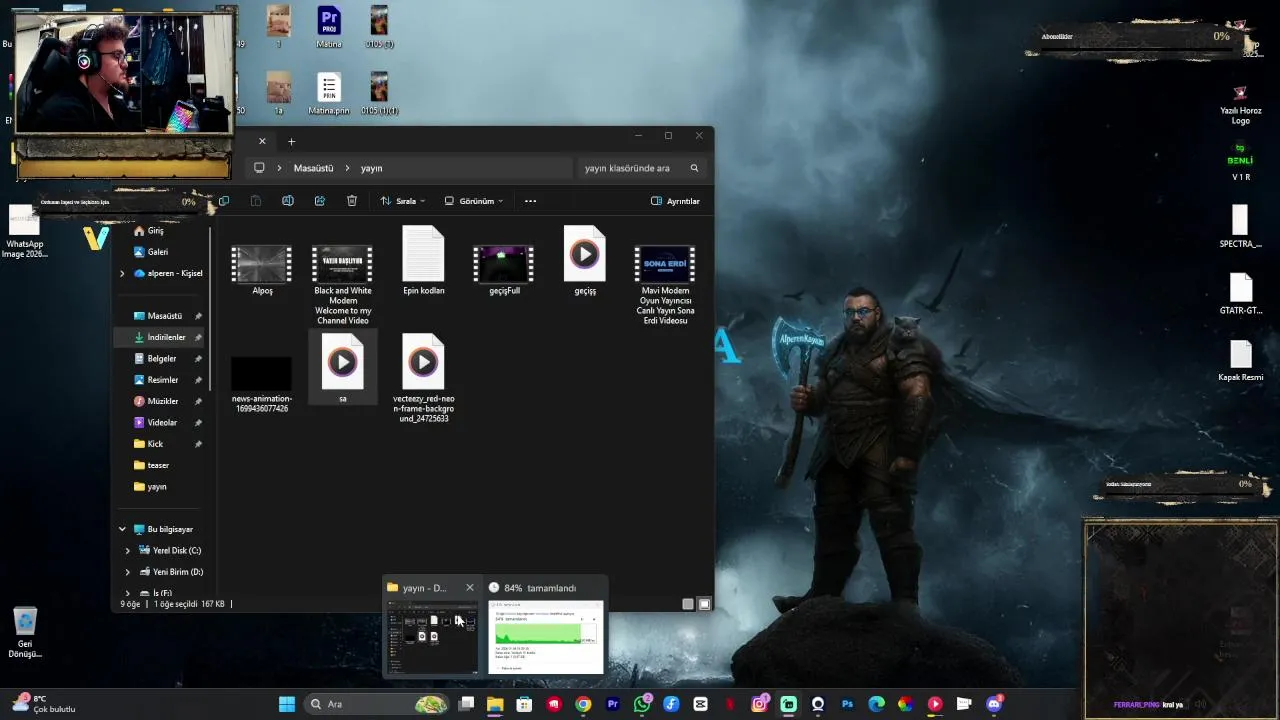Switch to large icons view icon

click(x=704, y=604)
